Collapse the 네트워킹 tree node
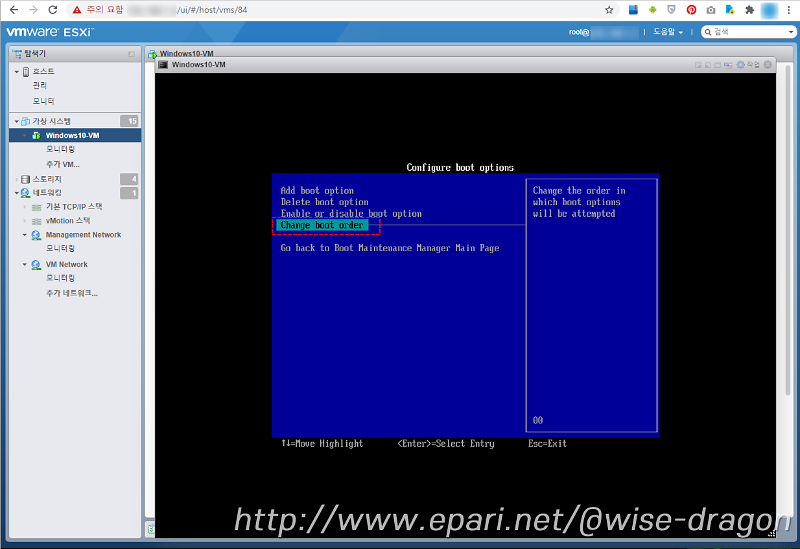The width and height of the screenshot is (800, 549). point(17,193)
